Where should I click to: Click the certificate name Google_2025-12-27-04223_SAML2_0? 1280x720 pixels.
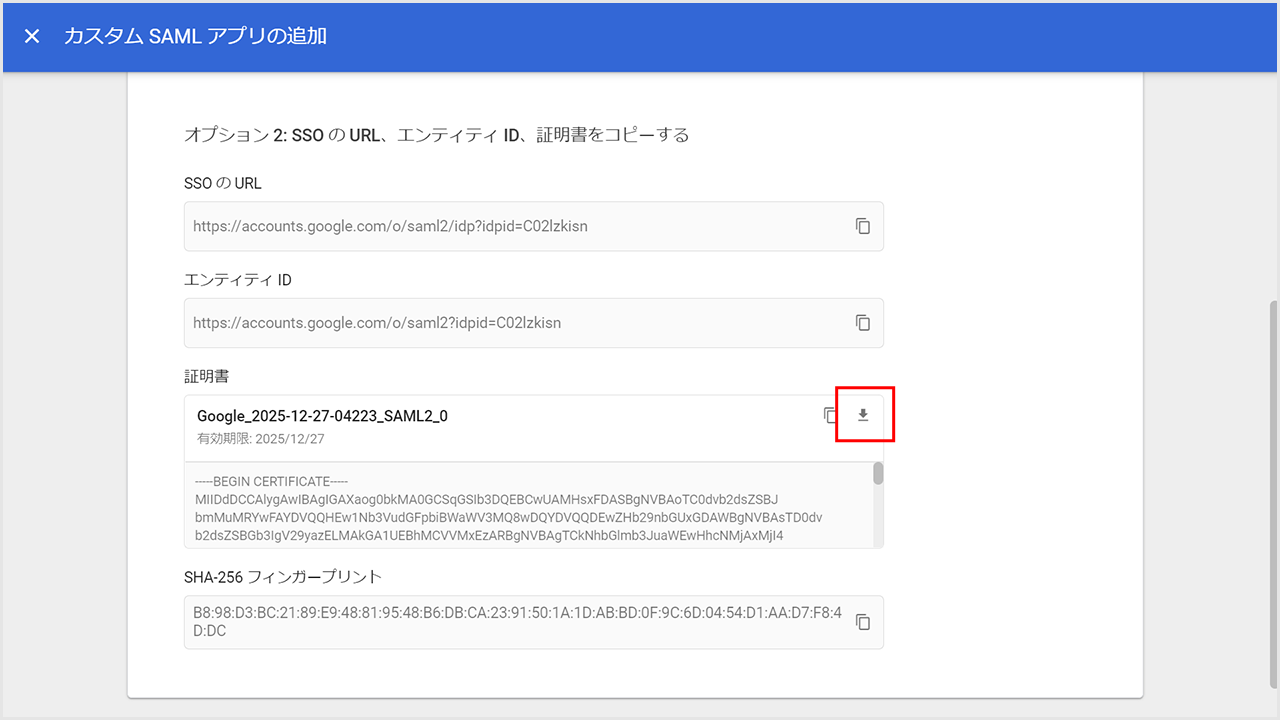tap(322, 416)
